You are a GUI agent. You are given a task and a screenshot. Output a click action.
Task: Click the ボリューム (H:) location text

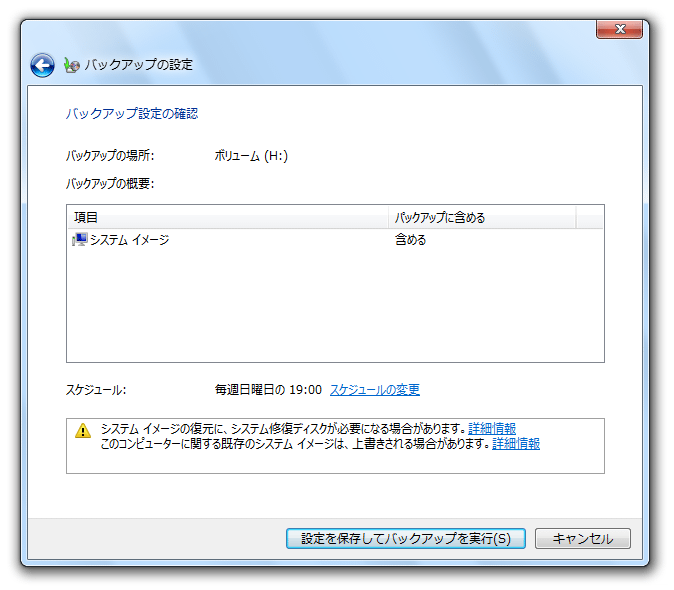coord(251,156)
